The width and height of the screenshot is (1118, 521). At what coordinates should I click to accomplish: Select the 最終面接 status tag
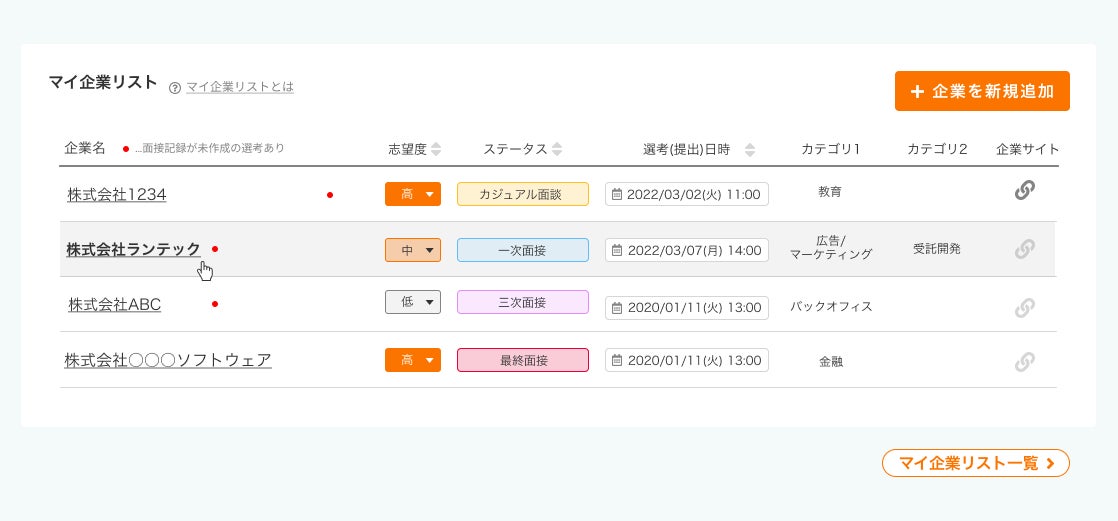[523, 360]
